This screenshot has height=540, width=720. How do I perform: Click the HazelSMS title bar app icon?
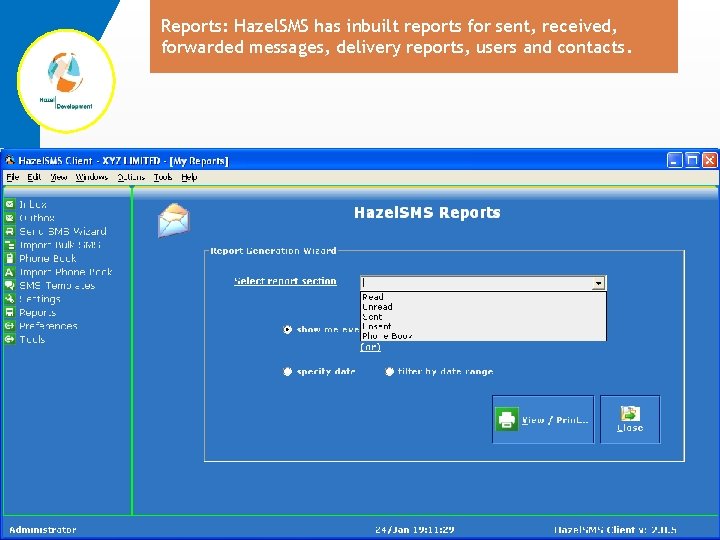coord(10,160)
